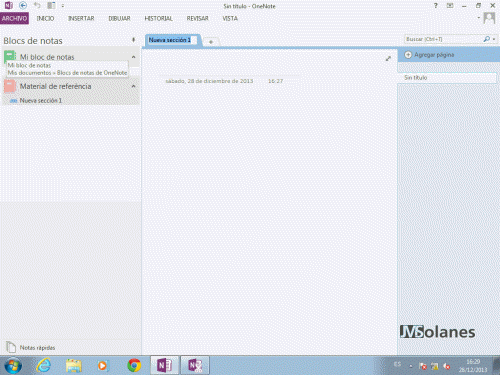Toggle the dock to desktop icon
Image resolution: width=500 pixels, height=375 pixels.
pos(51,5)
